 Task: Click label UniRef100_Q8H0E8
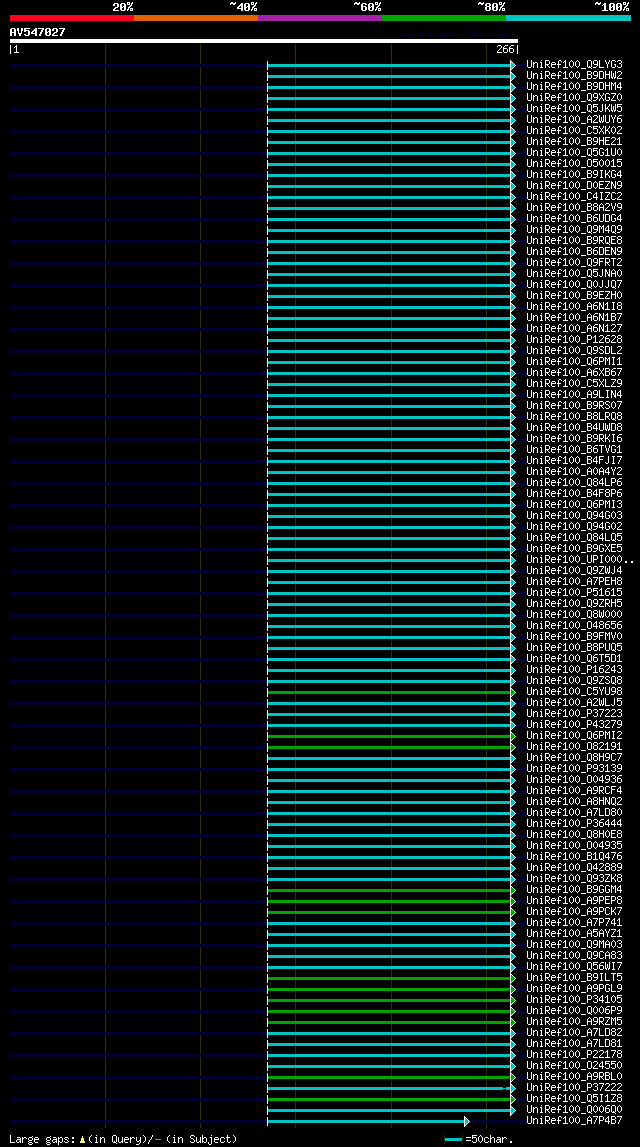tap(574, 835)
